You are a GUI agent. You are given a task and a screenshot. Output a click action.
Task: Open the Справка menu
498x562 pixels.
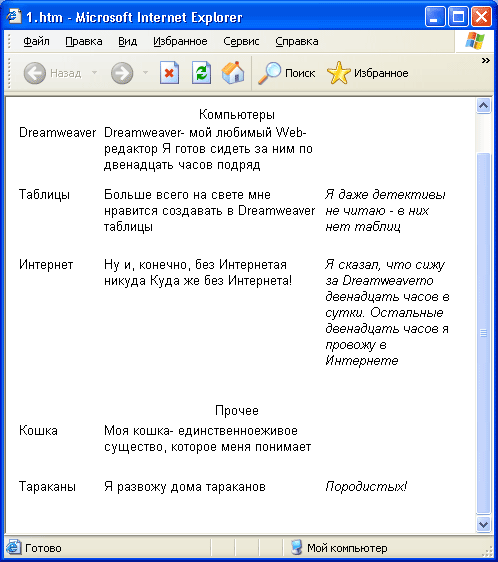tap(297, 42)
